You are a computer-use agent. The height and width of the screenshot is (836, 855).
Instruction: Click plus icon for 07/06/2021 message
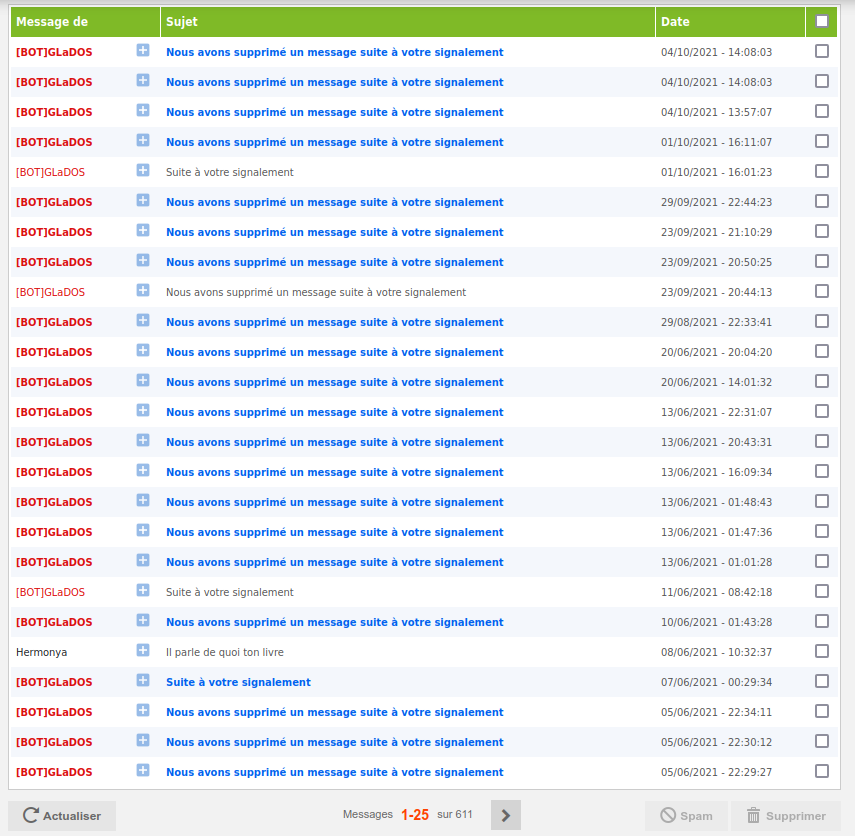tap(143, 681)
